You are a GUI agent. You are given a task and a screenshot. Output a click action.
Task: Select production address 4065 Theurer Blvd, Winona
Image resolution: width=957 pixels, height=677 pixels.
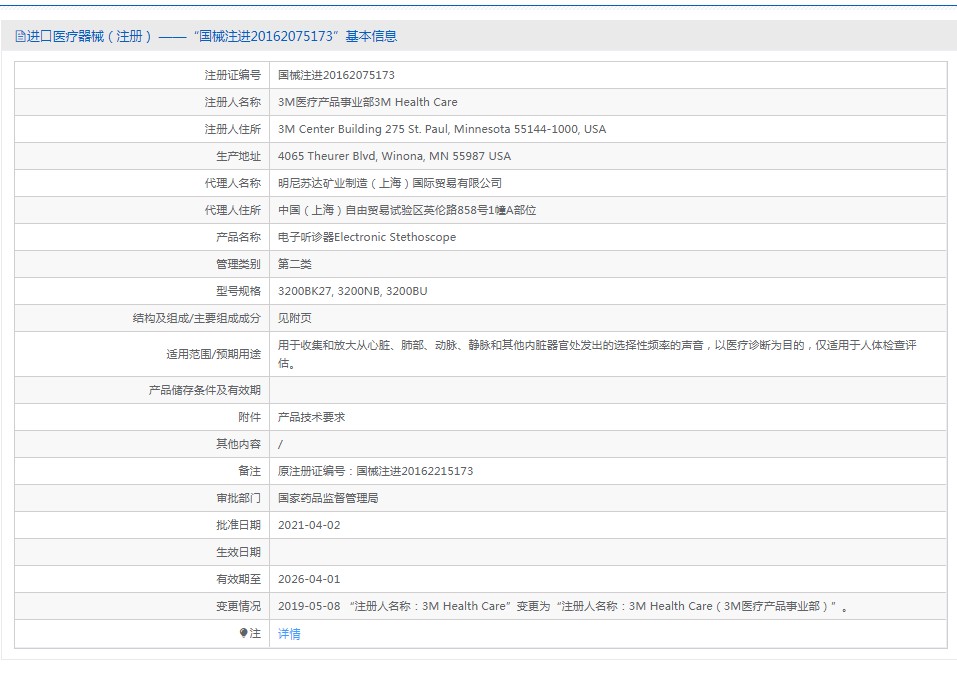394,156
